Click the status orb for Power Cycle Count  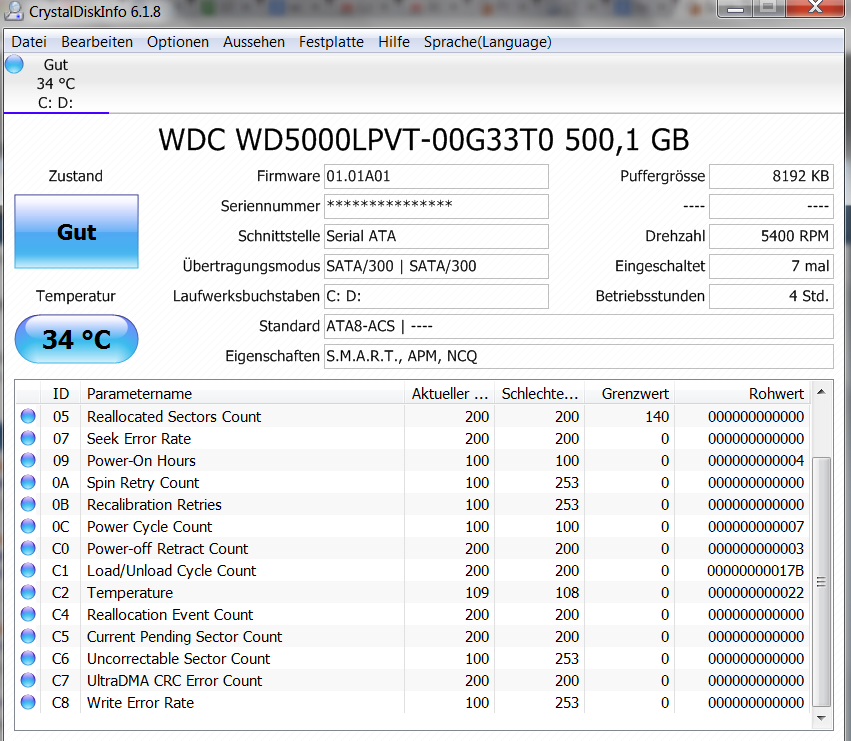tap(28, 526)
